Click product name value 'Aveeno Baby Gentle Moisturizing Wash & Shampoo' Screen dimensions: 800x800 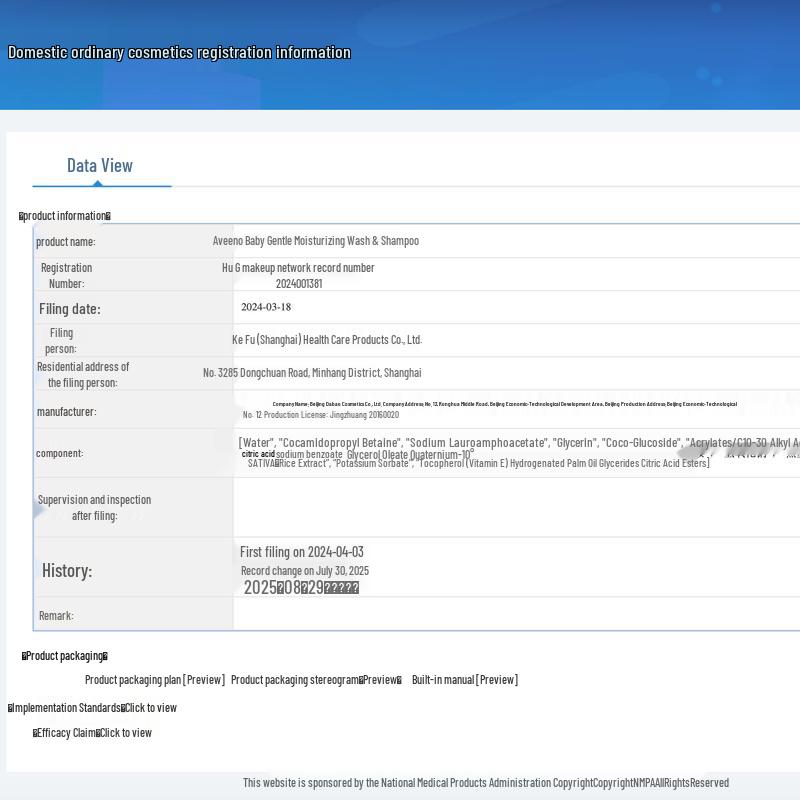316,241
